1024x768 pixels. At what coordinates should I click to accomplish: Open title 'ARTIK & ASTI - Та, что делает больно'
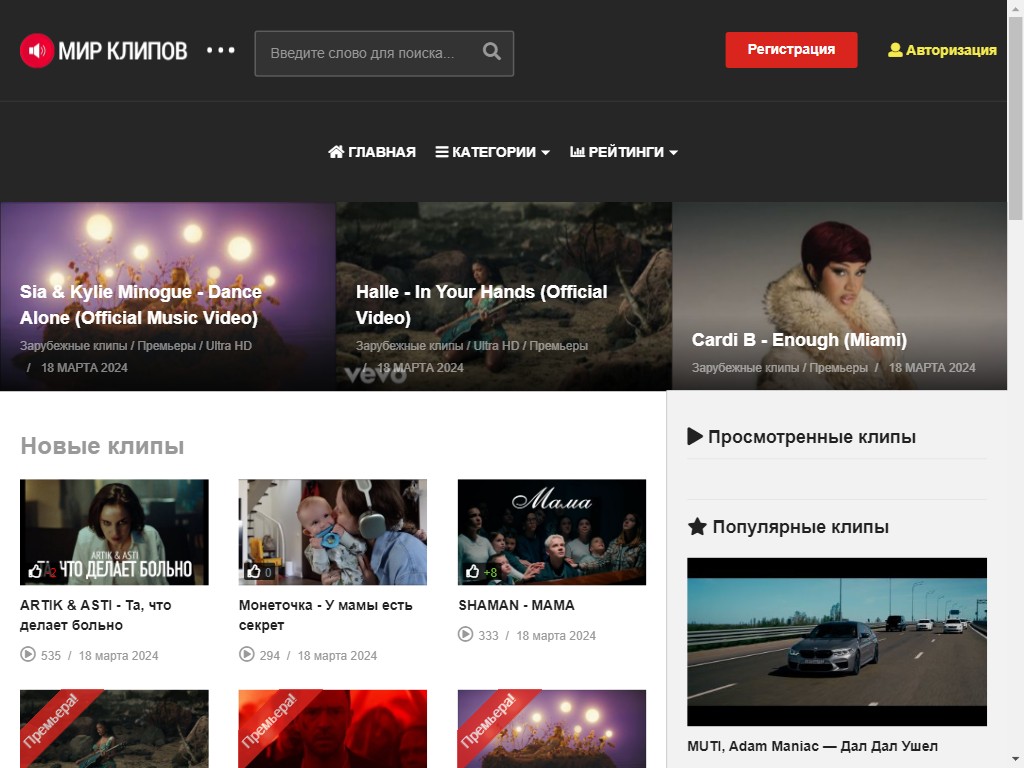pyautogui.click(x=95, y=615)
